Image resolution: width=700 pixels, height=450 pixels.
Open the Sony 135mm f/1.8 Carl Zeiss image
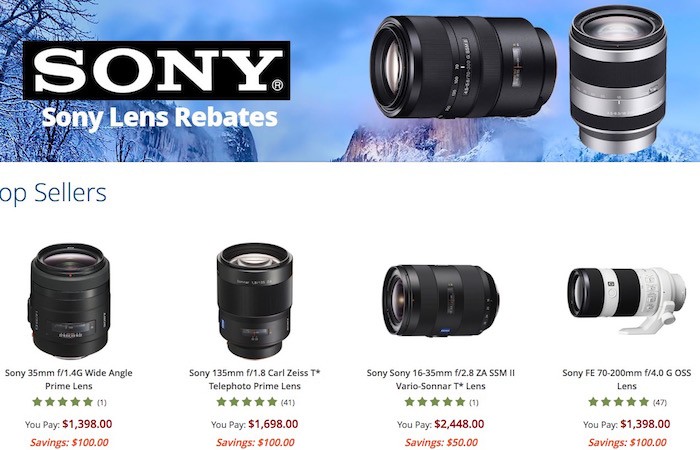255,301
